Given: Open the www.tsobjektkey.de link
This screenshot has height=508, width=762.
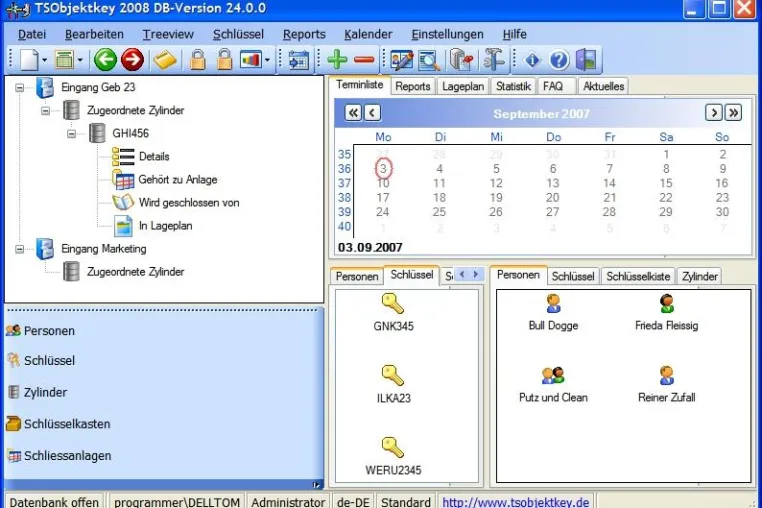Looking at the screenshot, I should point(516,502).
